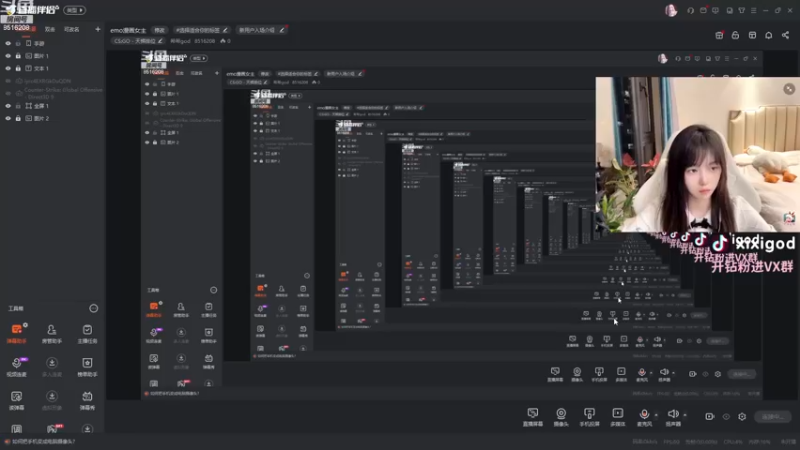Open the 主播任务 tool
Image resolution: width=800 pixels, height=450 pixels.
tap(87, 333)
